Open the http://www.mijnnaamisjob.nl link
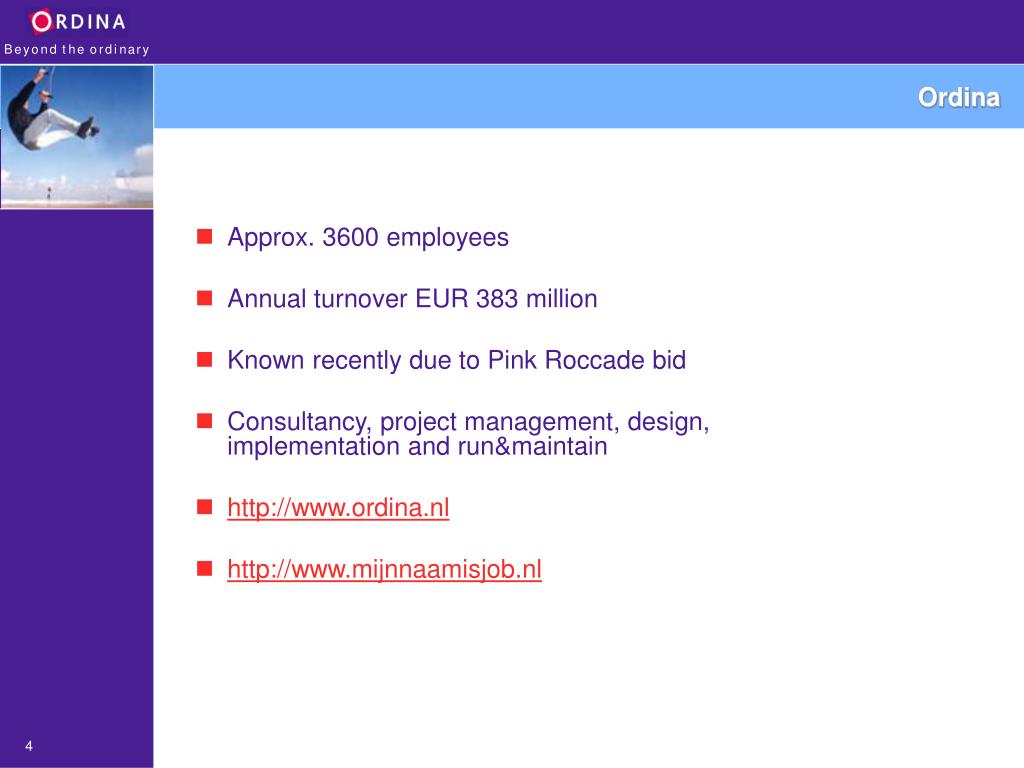The width and height of the screenshot is (1024, 768). coord(385,569)
